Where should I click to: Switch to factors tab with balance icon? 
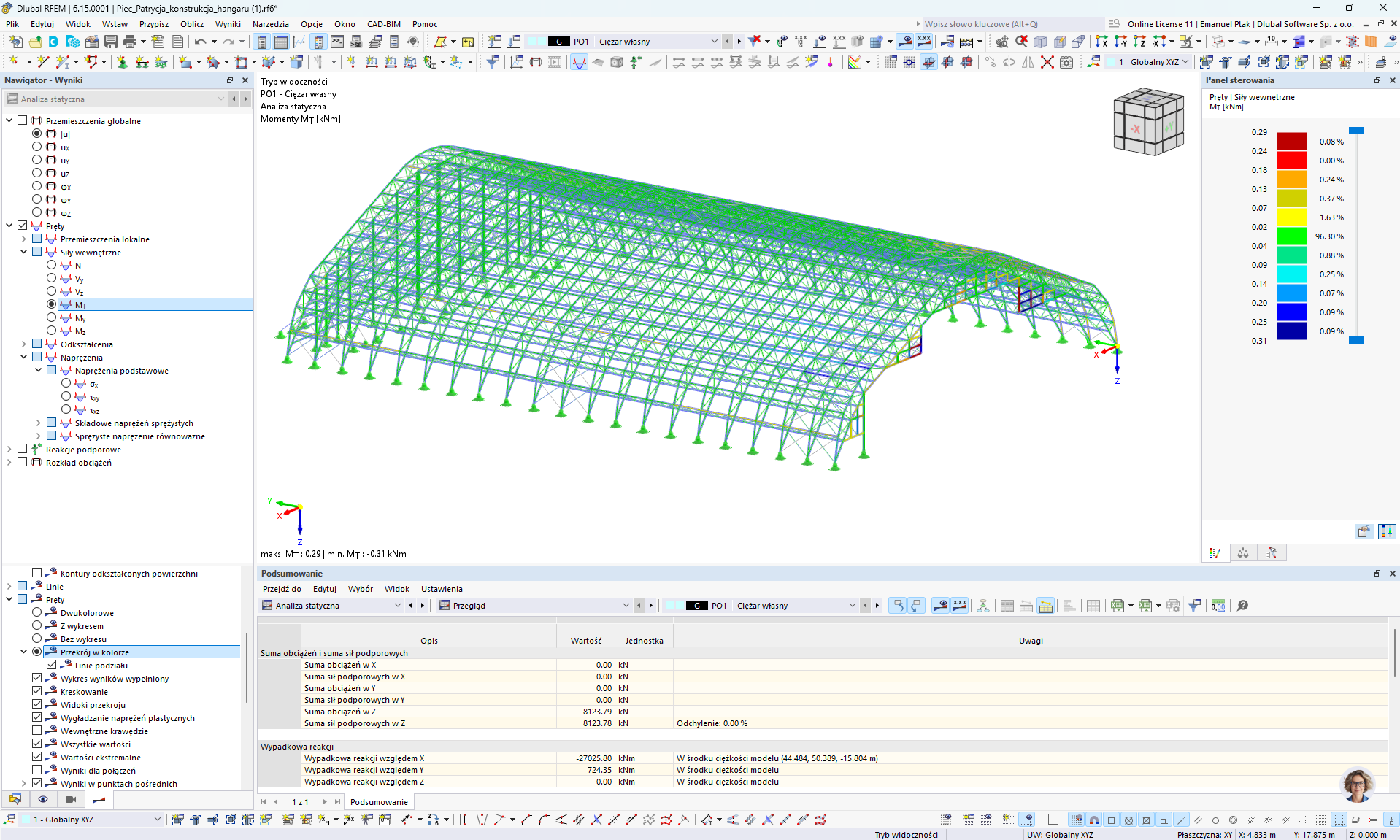(1243, 553)
